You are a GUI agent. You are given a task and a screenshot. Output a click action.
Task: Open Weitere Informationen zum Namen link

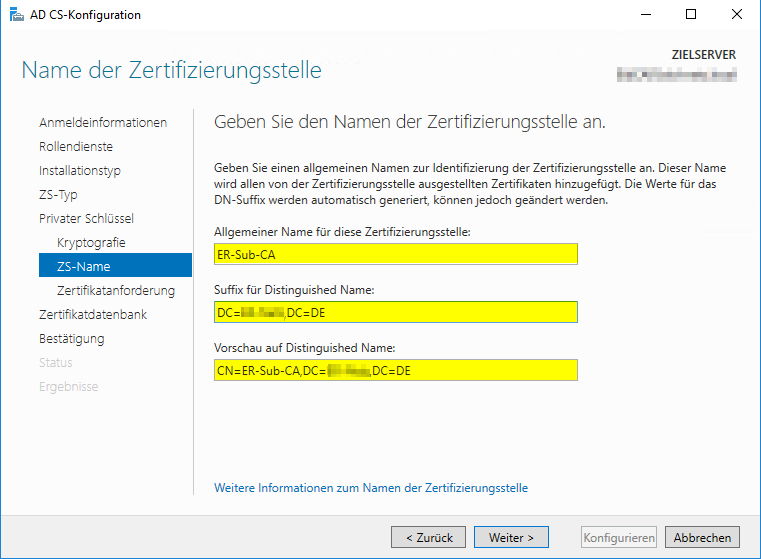(371, 488)
